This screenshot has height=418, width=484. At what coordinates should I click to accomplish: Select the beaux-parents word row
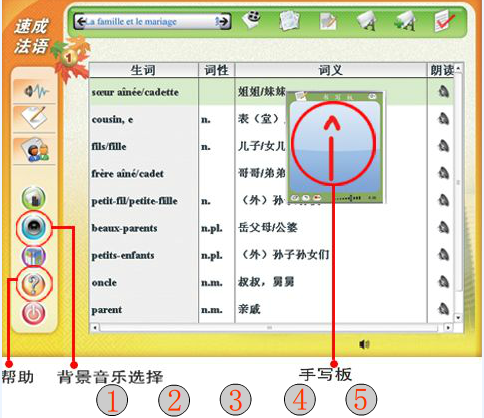[271, 228]
